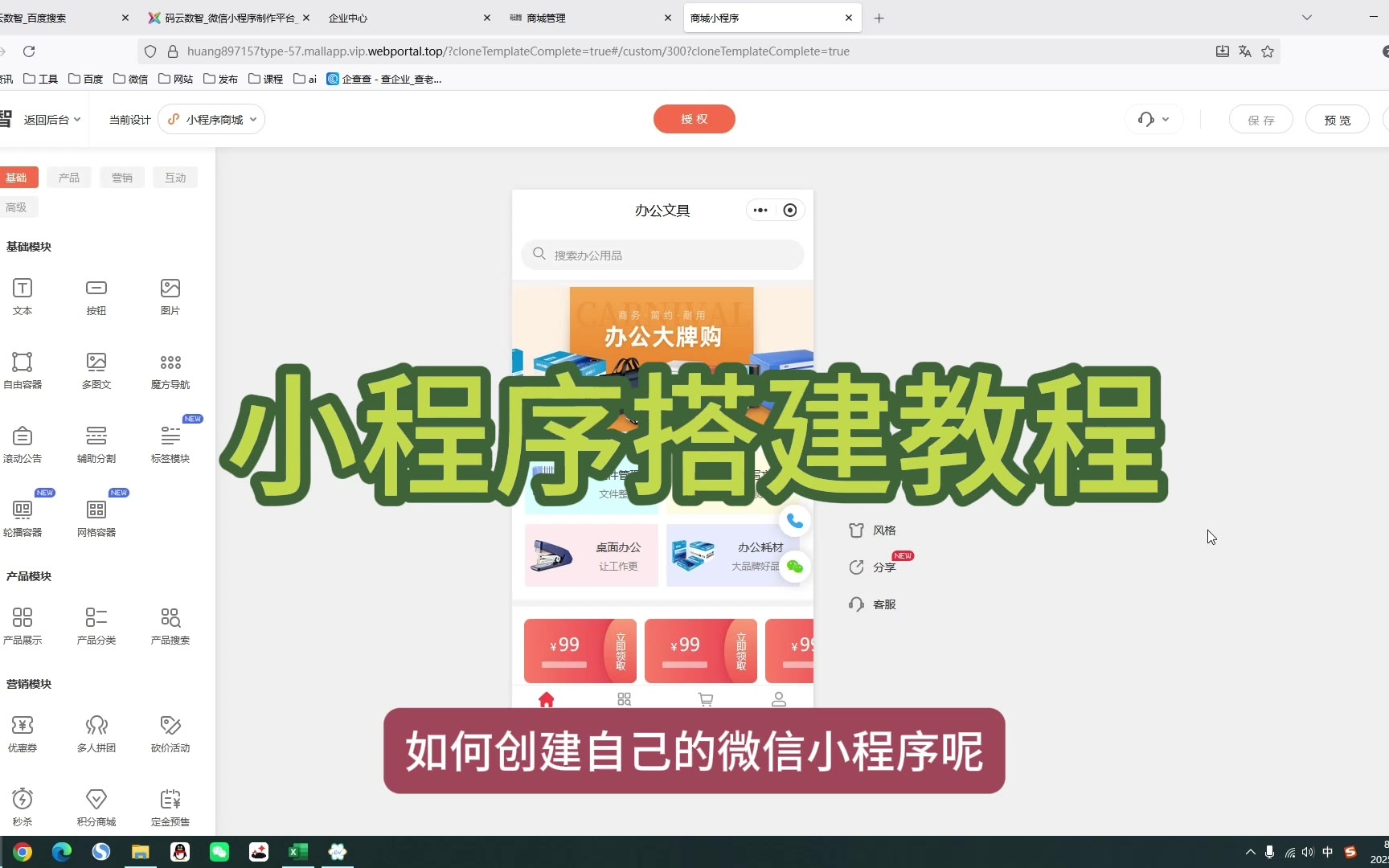Open a new browser tab
The width and height of the screenshot is (1389, 868).
879,18
